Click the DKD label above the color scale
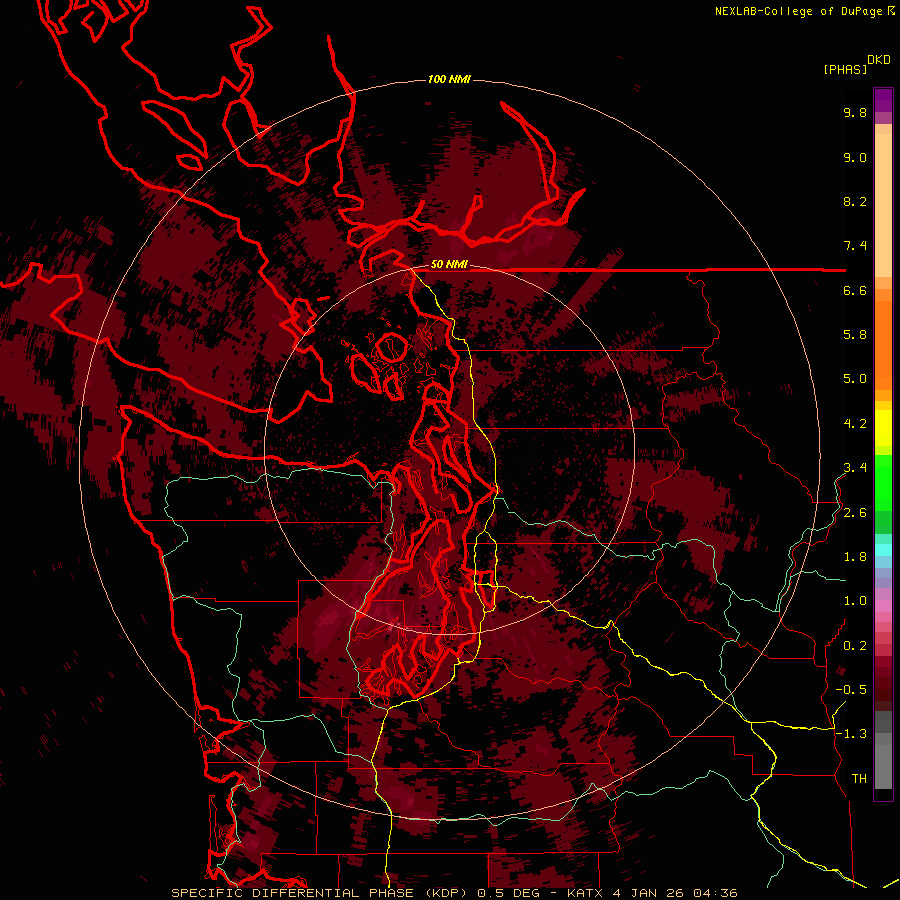Image resolution: width=900 pixels, height=900 pixels. click(879, 60)
